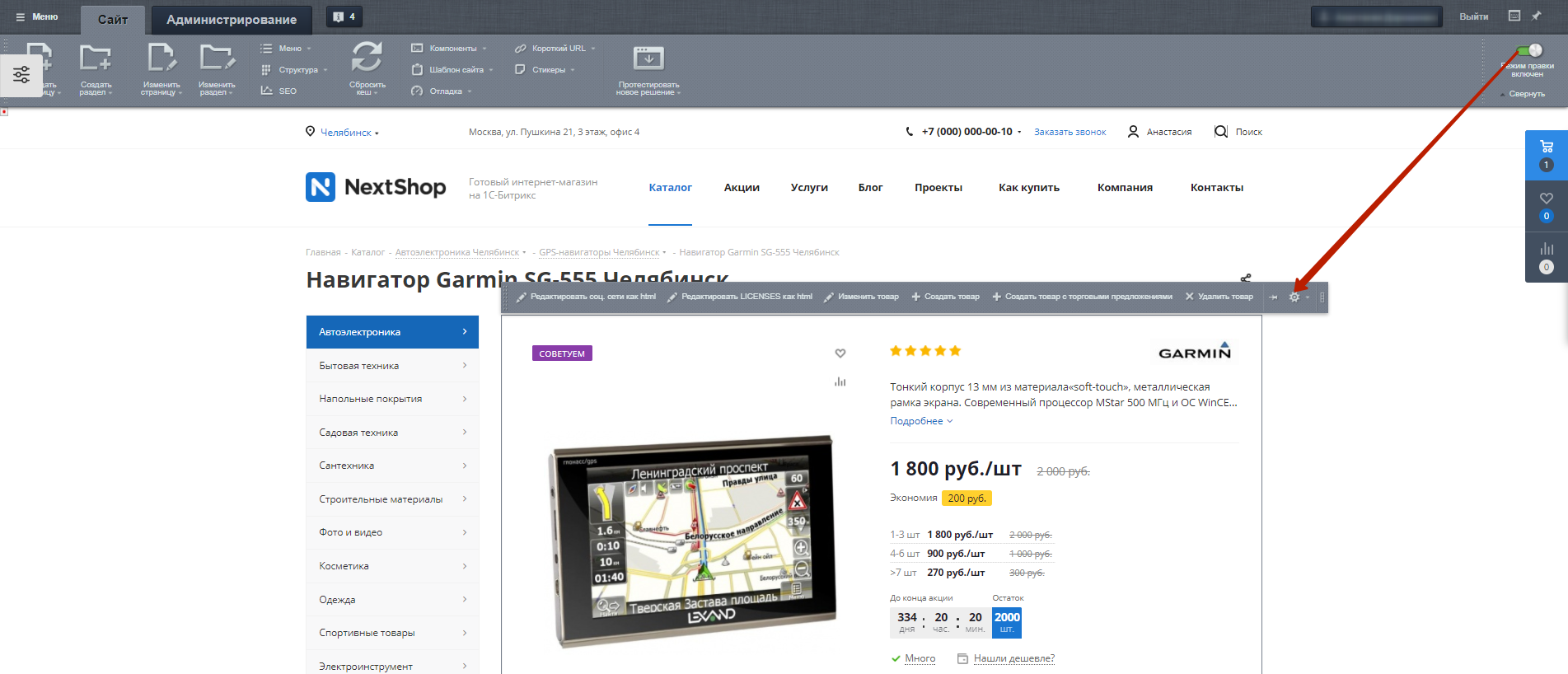
Task: Select the Сантехника sidebar category
Action: tap(392, 466)
